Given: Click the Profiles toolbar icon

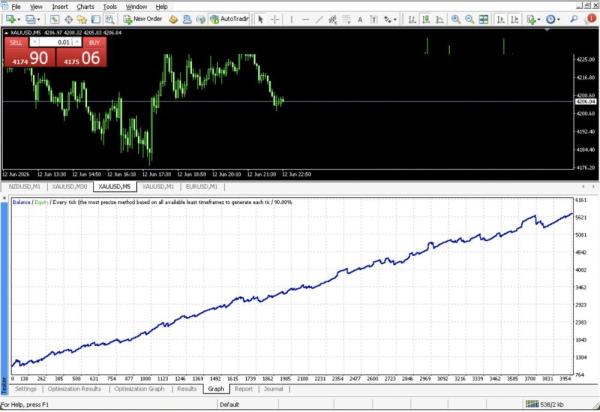Looking at the screenshot, I should click(30, 19).
